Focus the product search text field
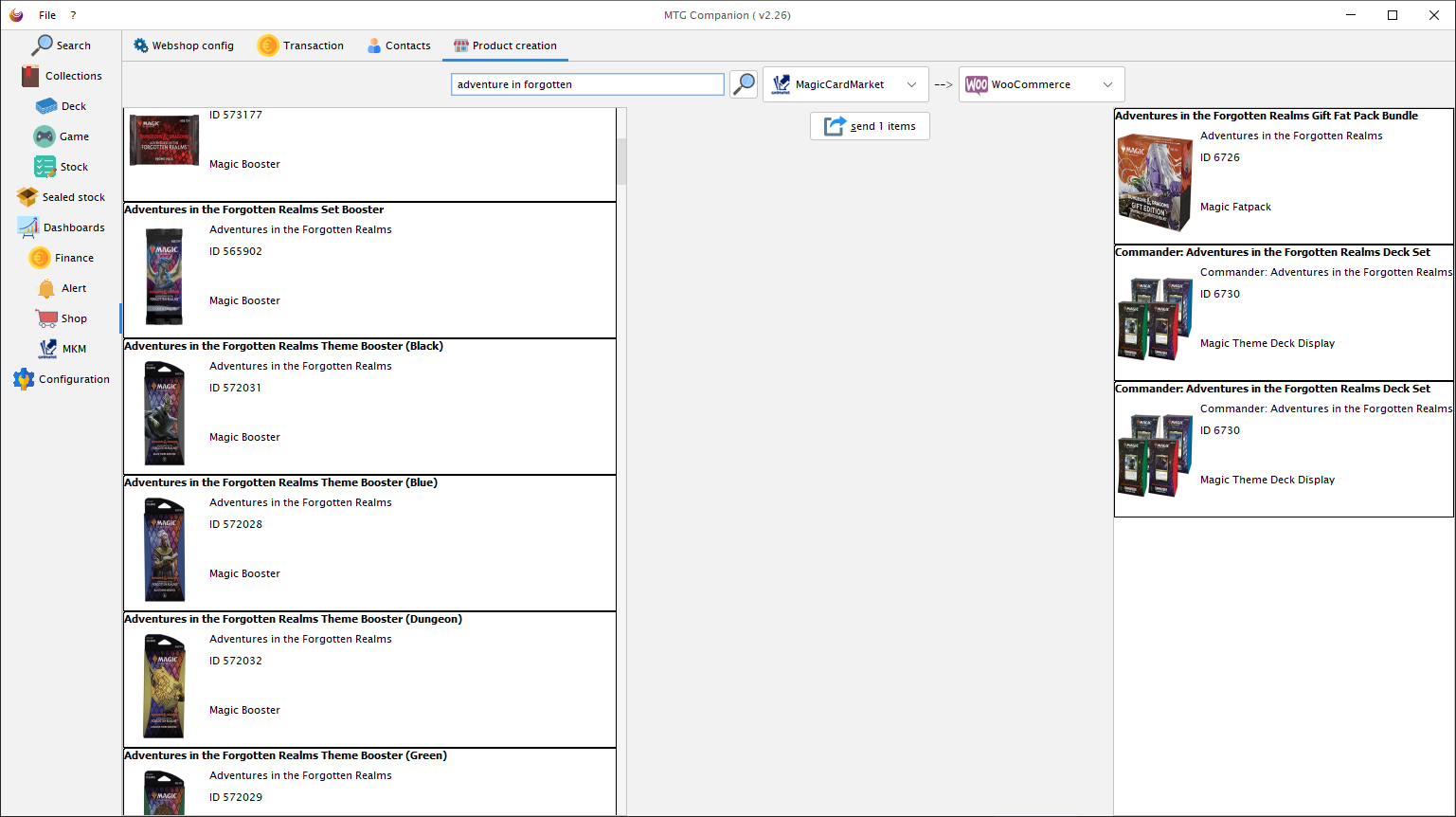 coord(587,84)
